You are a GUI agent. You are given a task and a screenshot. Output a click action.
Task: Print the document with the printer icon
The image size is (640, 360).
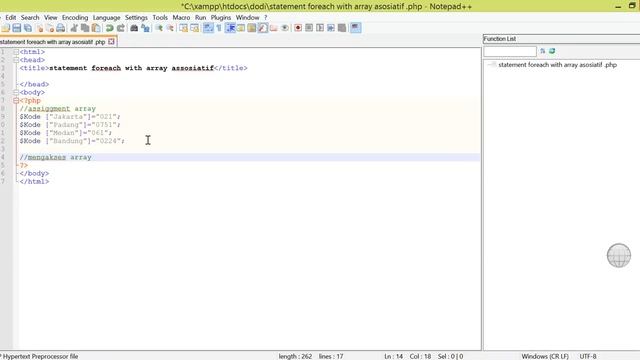pos(60,28)
